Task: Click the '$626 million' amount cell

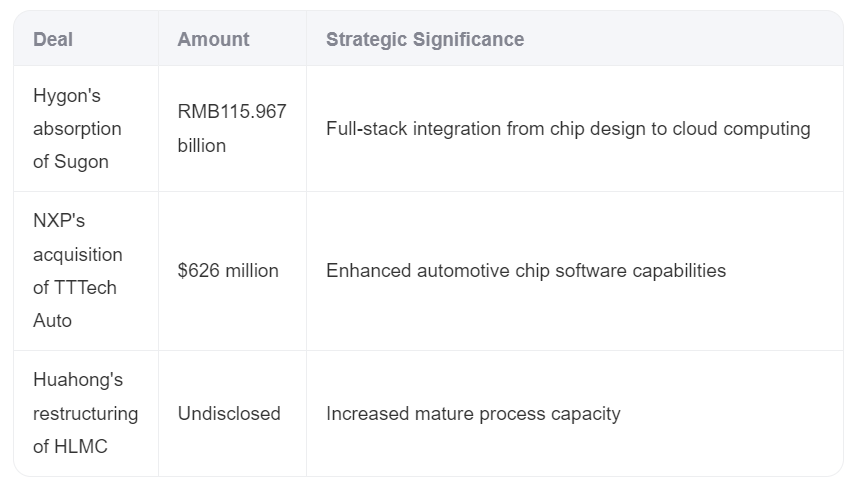Action: click(x=232, y=271)
